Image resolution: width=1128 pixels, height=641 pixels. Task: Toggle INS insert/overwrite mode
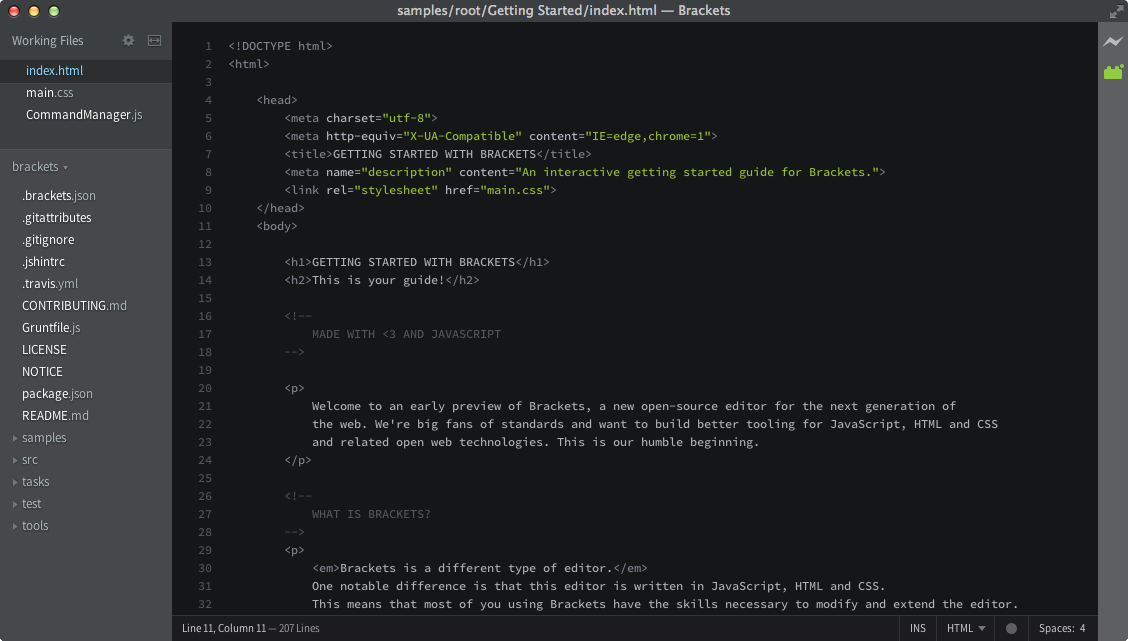pos(918,628)
